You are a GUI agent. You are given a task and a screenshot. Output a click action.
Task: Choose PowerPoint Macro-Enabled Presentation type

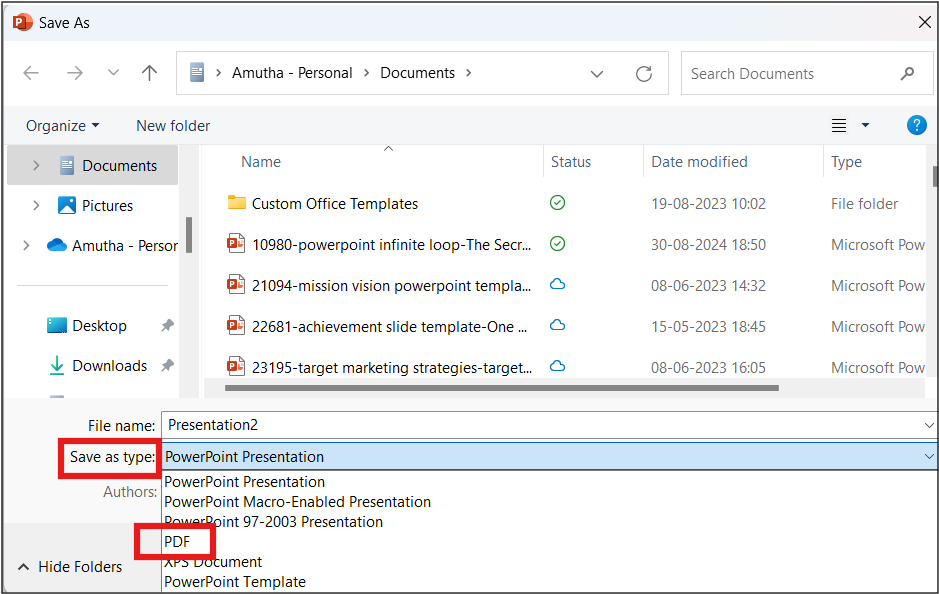pyautogui.click(x=297, y=502)
